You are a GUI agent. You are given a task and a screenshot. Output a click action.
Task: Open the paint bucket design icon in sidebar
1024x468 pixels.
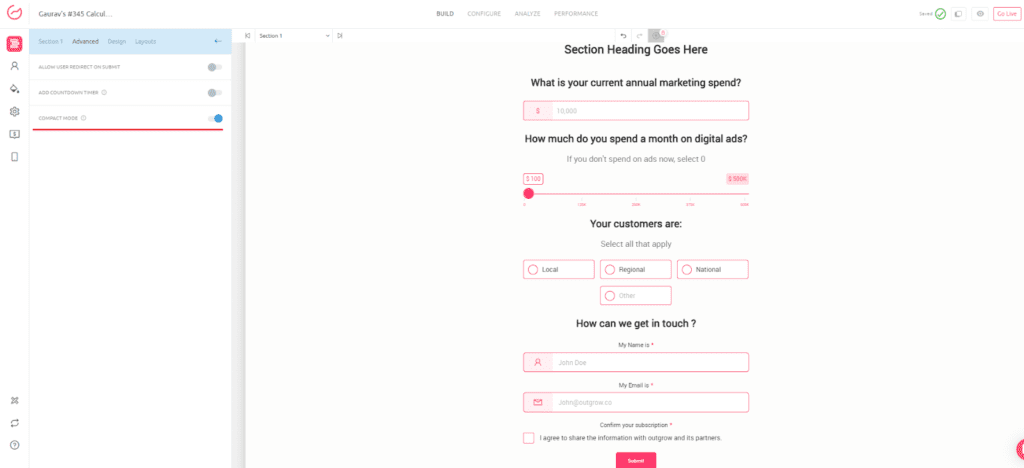click(x=15, y=89)
